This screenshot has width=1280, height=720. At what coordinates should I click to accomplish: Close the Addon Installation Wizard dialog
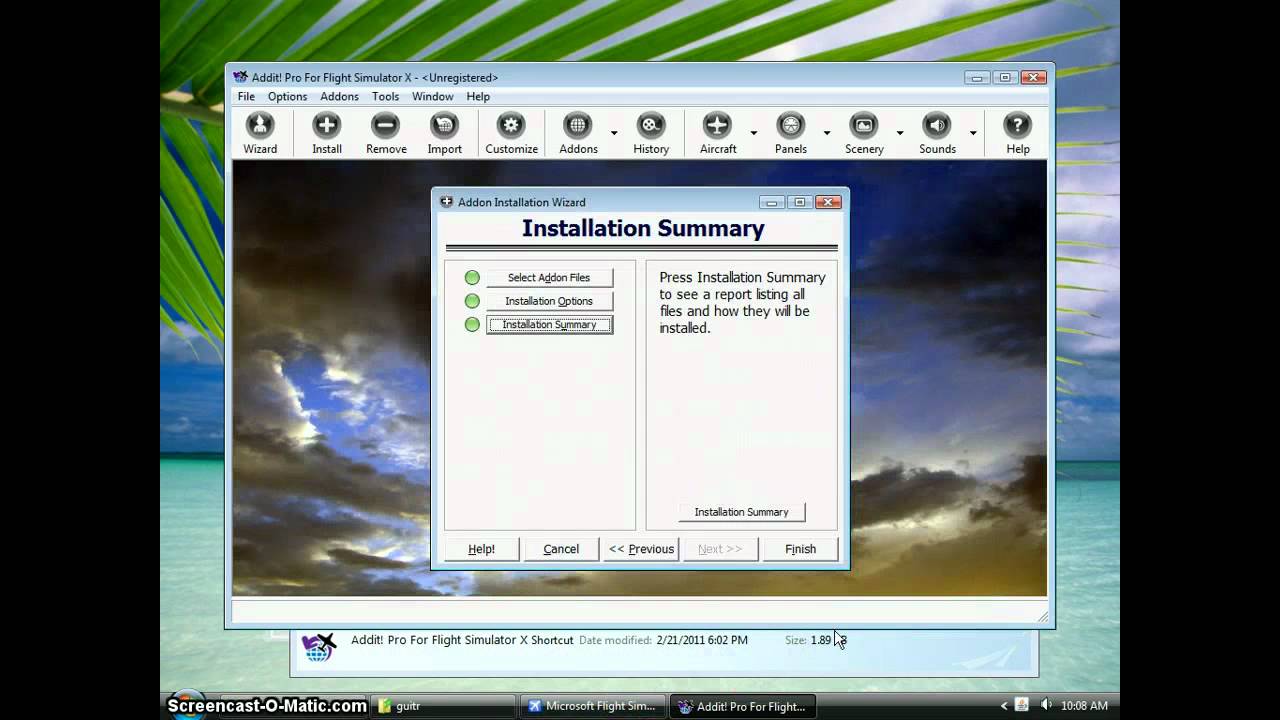click(x=828, y=202)
